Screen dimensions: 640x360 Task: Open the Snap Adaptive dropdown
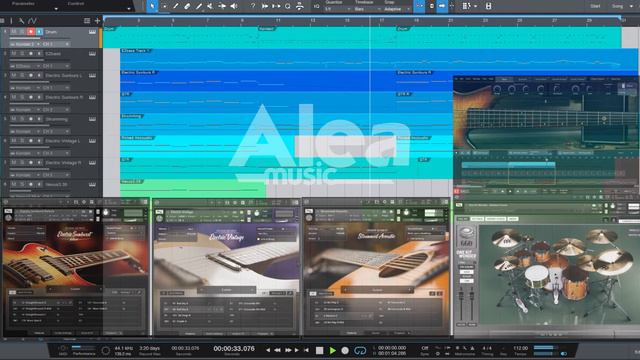[x=397, y=9]
